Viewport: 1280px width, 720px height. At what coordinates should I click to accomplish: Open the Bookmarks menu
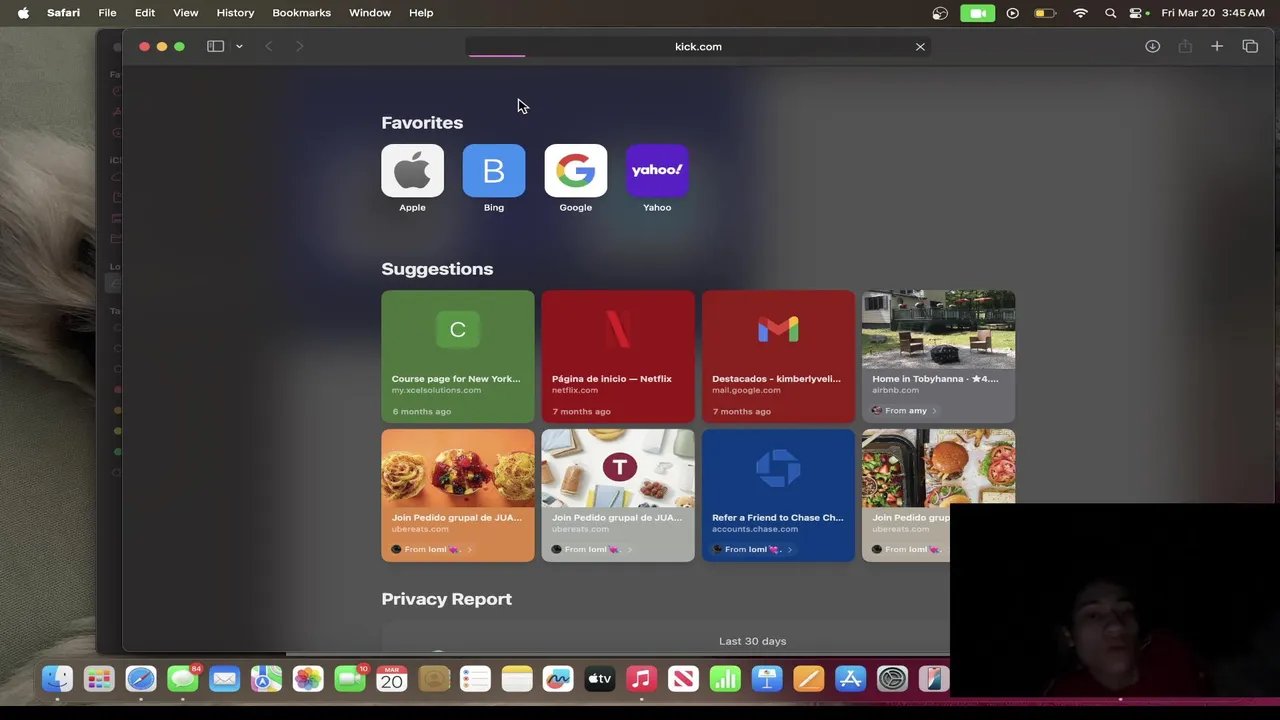pos(301,13)
